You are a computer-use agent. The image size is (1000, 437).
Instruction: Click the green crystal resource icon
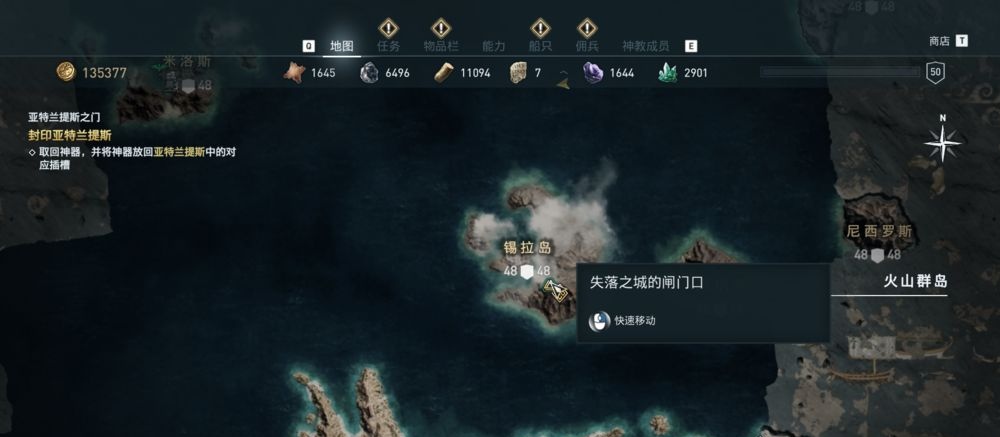tap(668, 73)
